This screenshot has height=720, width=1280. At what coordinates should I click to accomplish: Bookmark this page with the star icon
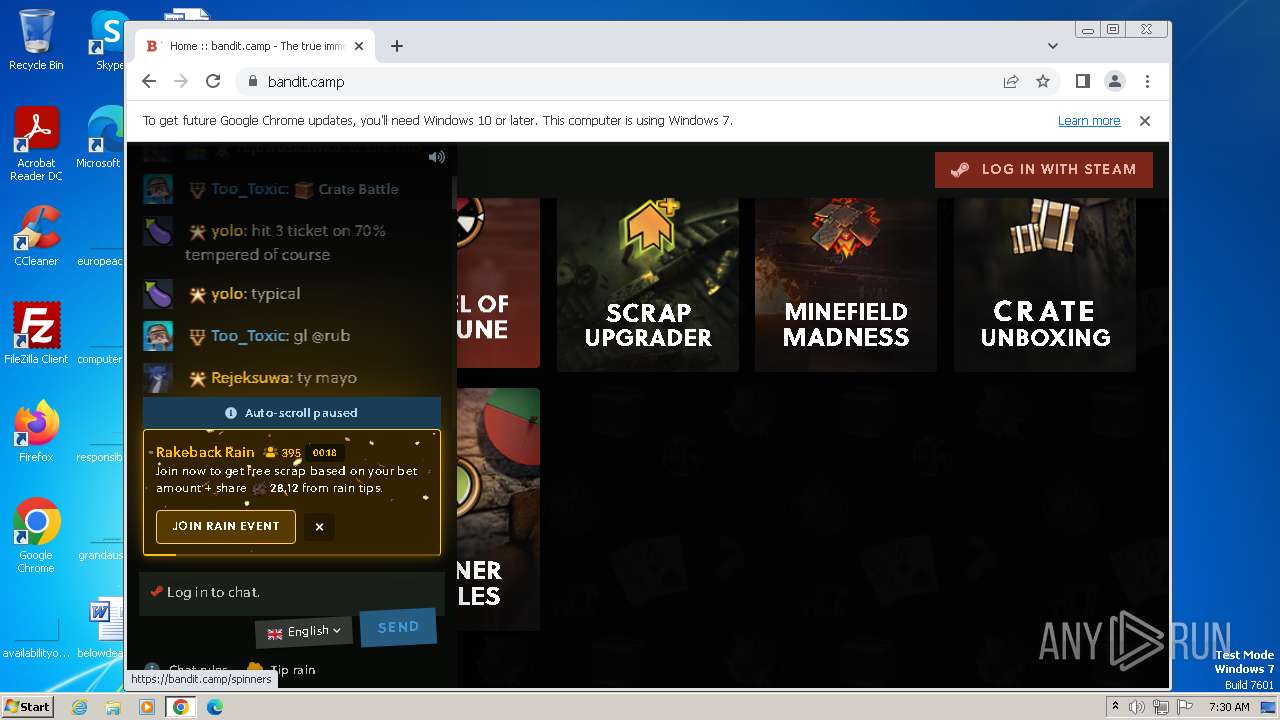(1043, 82)
